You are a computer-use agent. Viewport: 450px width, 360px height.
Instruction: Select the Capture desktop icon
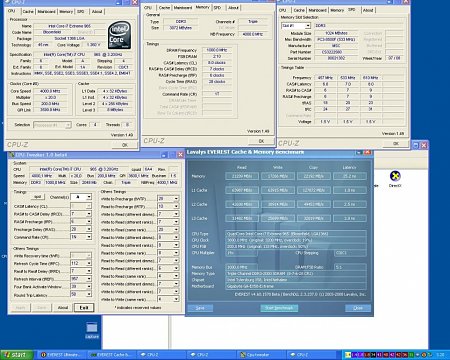point(92,330)
